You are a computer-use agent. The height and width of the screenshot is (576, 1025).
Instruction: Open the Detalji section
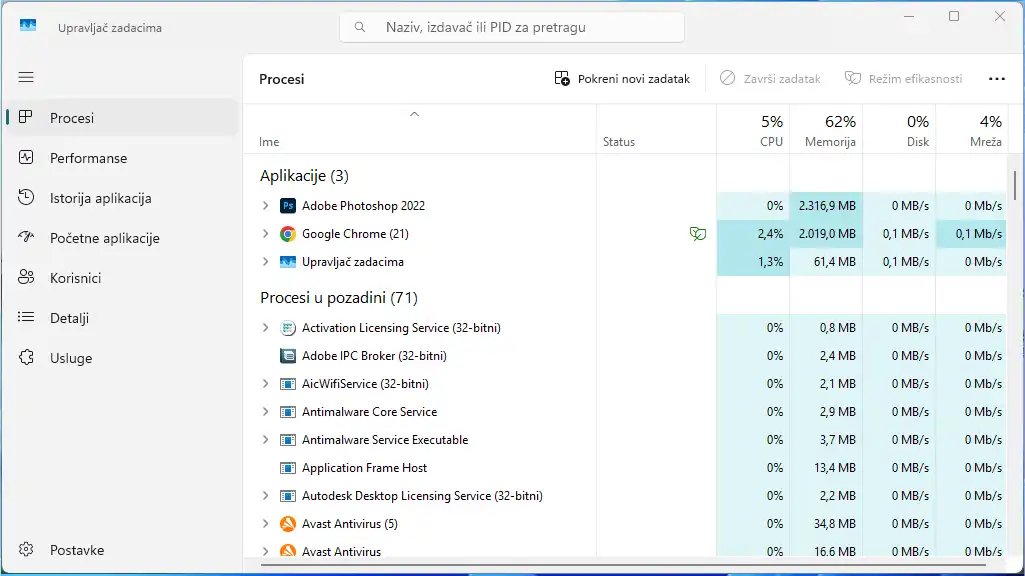point(26,317)
